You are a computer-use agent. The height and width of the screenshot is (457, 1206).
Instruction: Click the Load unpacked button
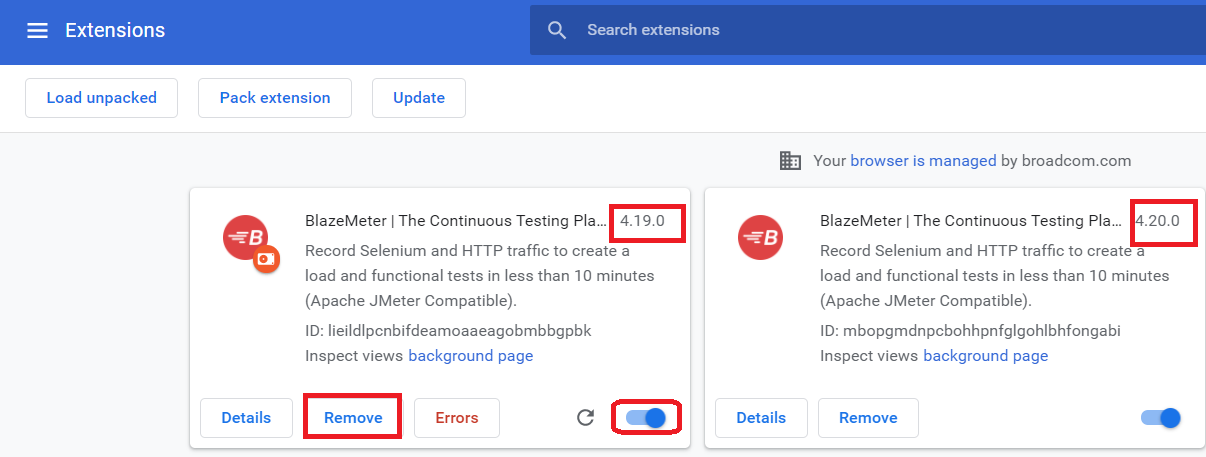point(101,98)
